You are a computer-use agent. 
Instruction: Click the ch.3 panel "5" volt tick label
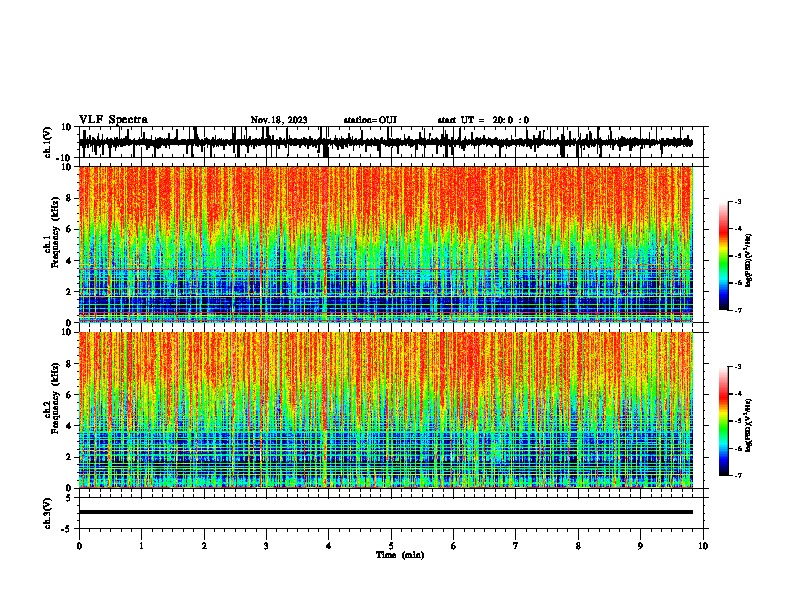point(69,498)
